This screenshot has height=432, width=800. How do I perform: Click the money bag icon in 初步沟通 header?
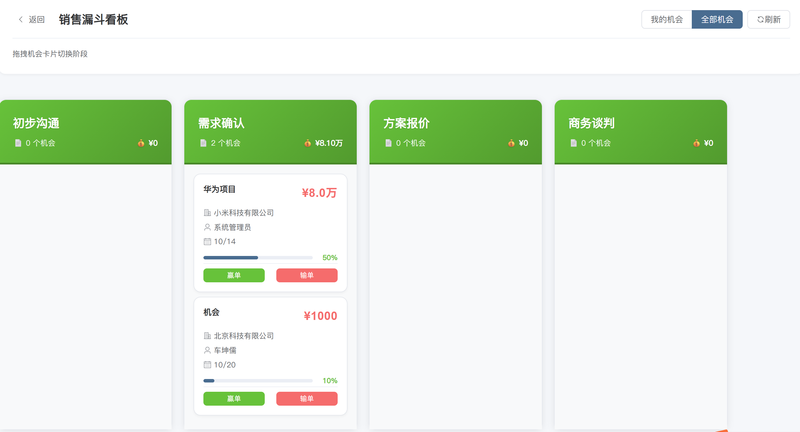pos(141,143)
